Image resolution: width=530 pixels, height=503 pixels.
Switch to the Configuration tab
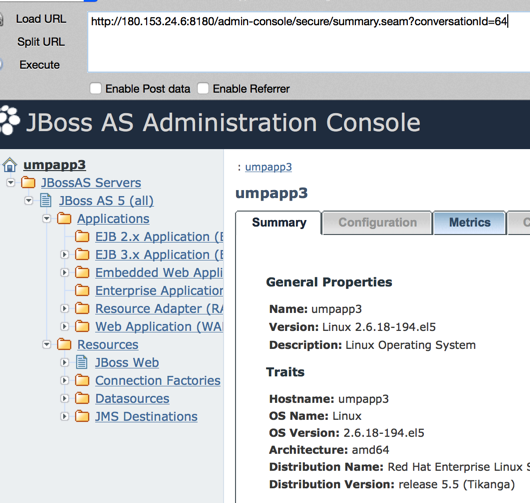[x=377, y=222]
